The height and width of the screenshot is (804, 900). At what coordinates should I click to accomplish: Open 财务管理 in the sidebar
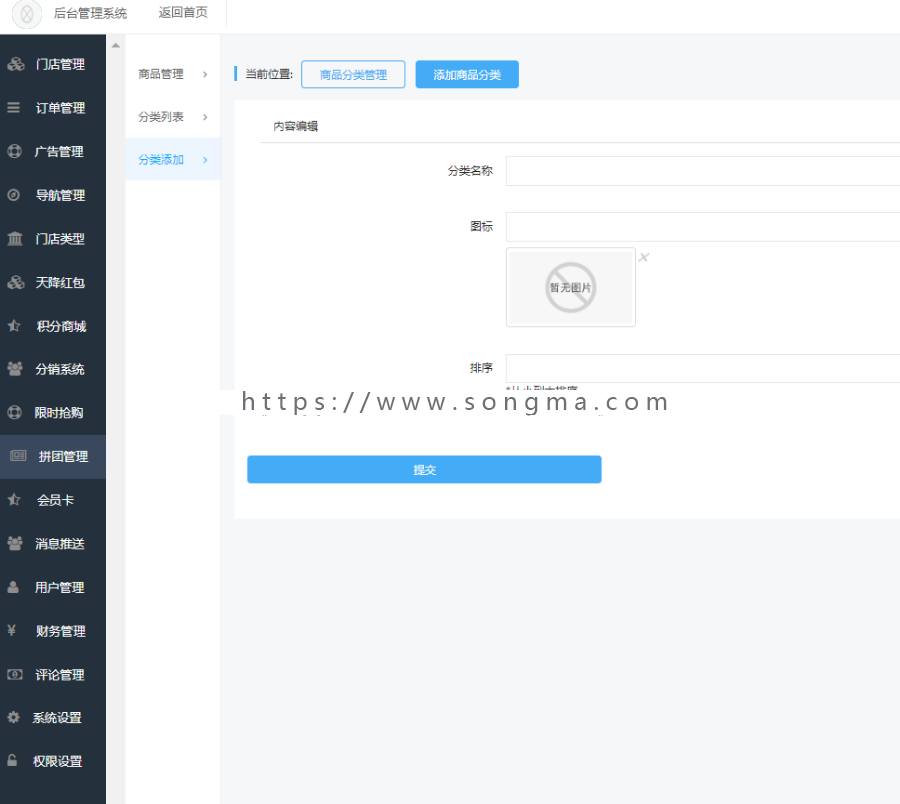pyautogui.click(x=60, y=631)
